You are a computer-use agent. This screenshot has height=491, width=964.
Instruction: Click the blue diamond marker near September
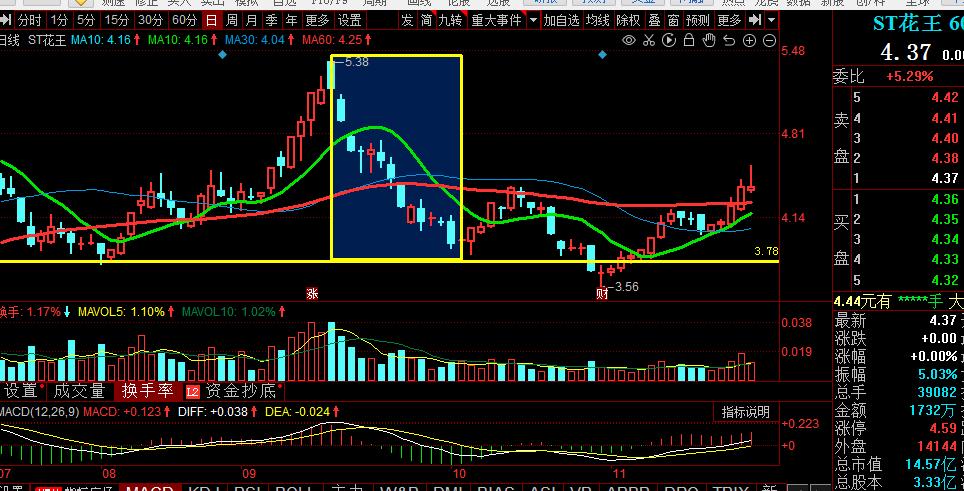point(223,55)
